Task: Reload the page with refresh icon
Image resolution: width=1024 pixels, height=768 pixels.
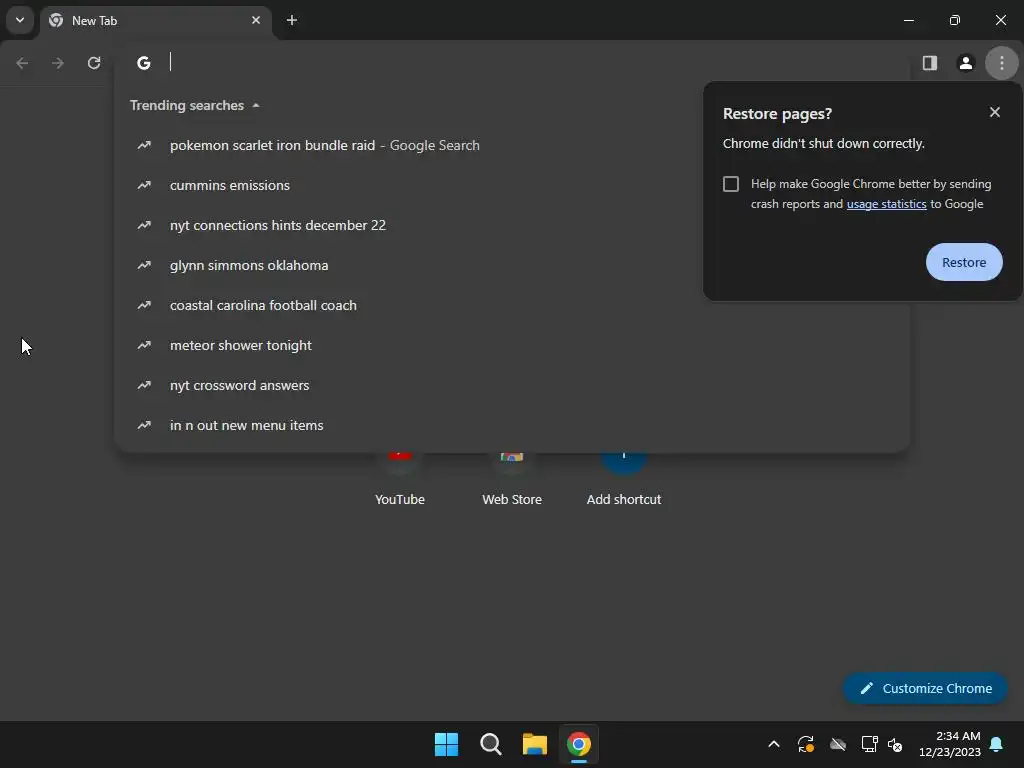Action: click(x=94, y=63)
